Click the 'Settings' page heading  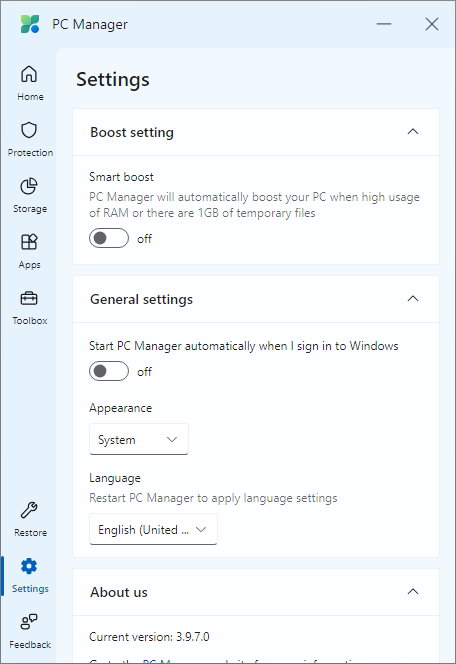click(x=113, y=80)
